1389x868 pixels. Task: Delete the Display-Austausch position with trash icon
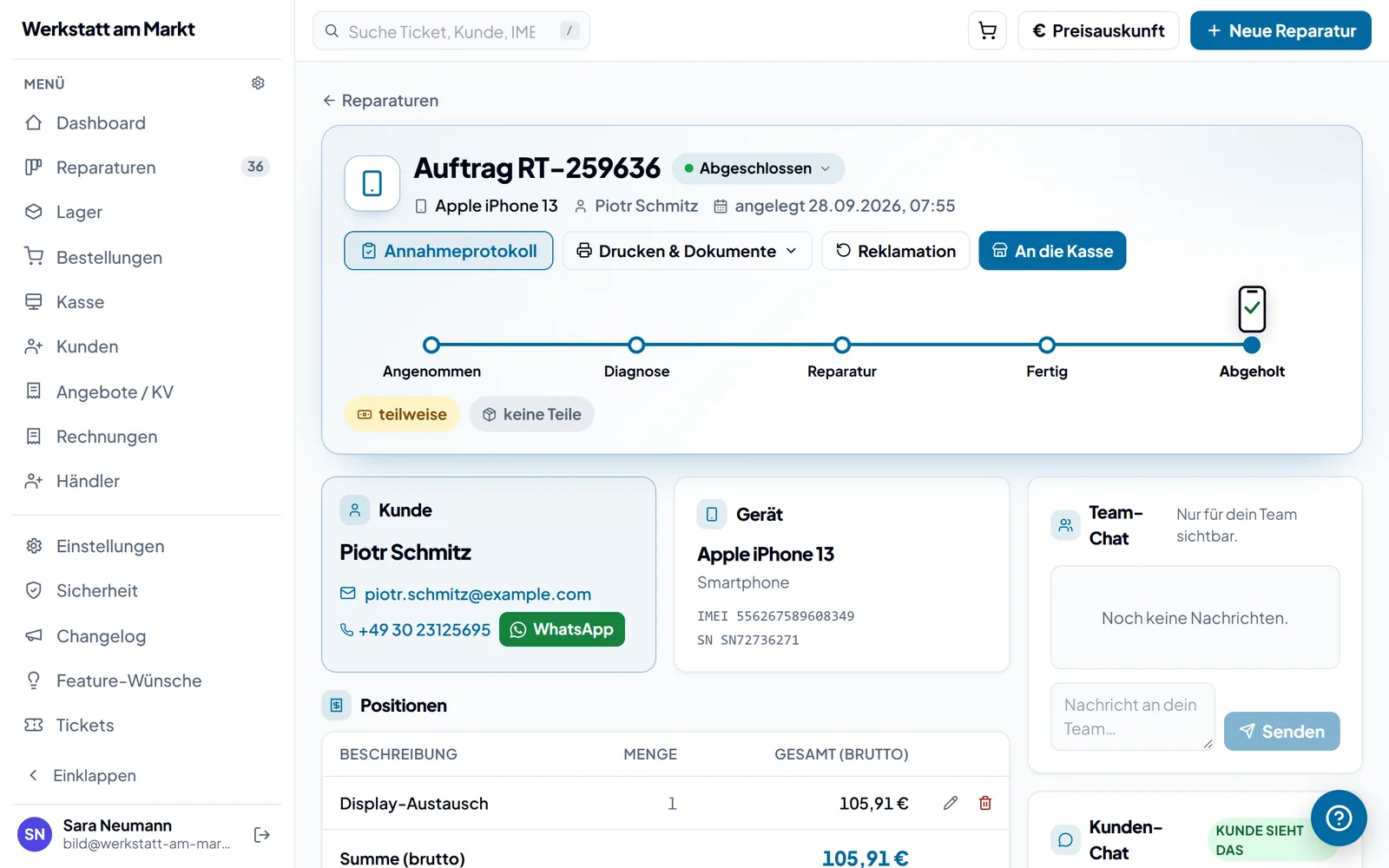pyautogui.click(x=985, y=803)
